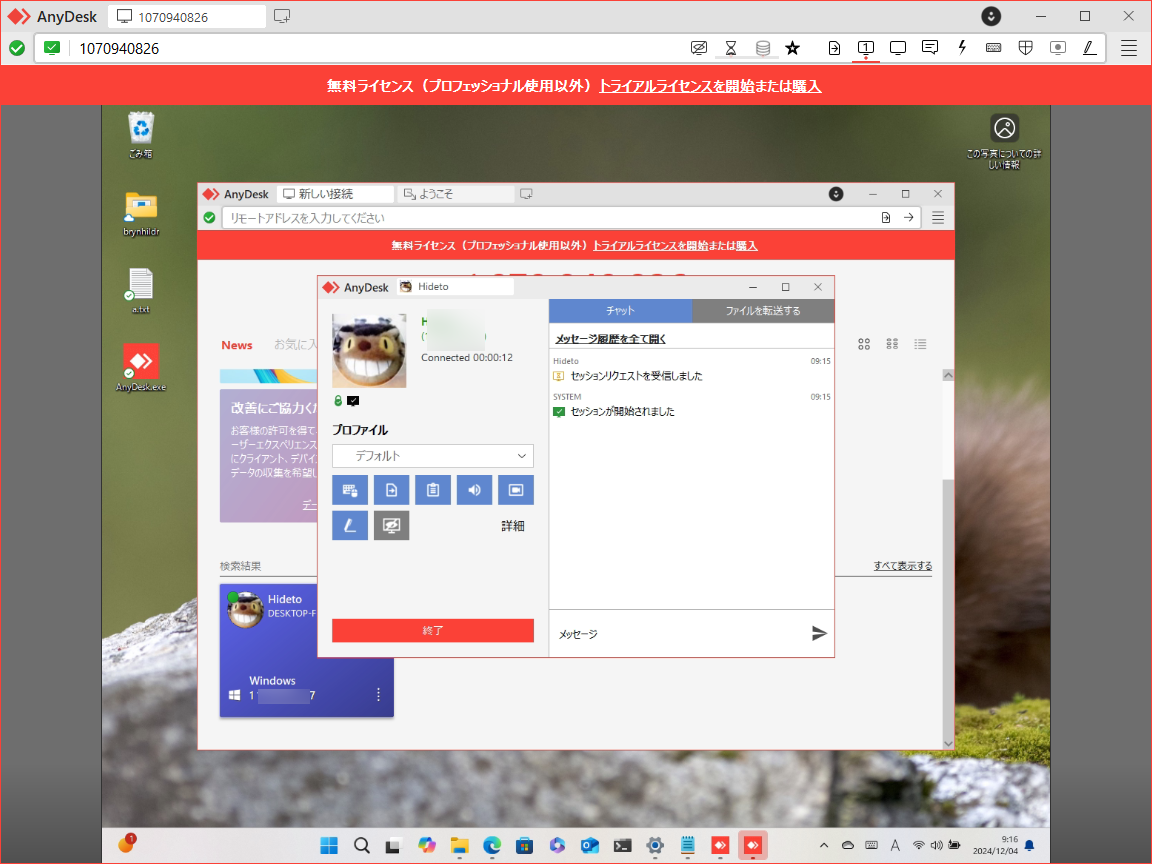Add session to favorites with star icon

click(x=792, y=48)
